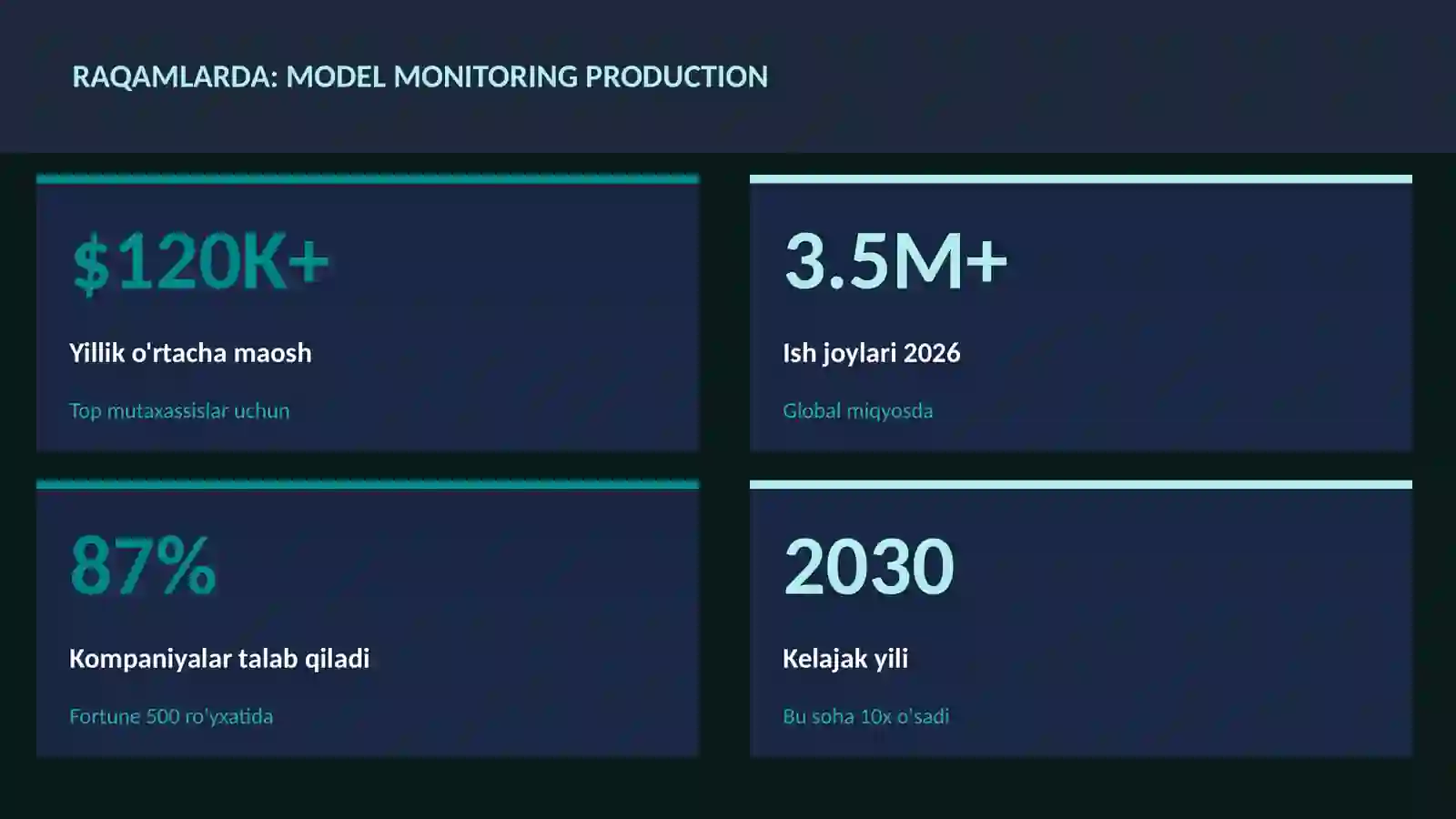Click light accent bar above 3.5M+ card
Image resolution: width=1456 pixels, height=819 pixels.
click(1081, 179)
